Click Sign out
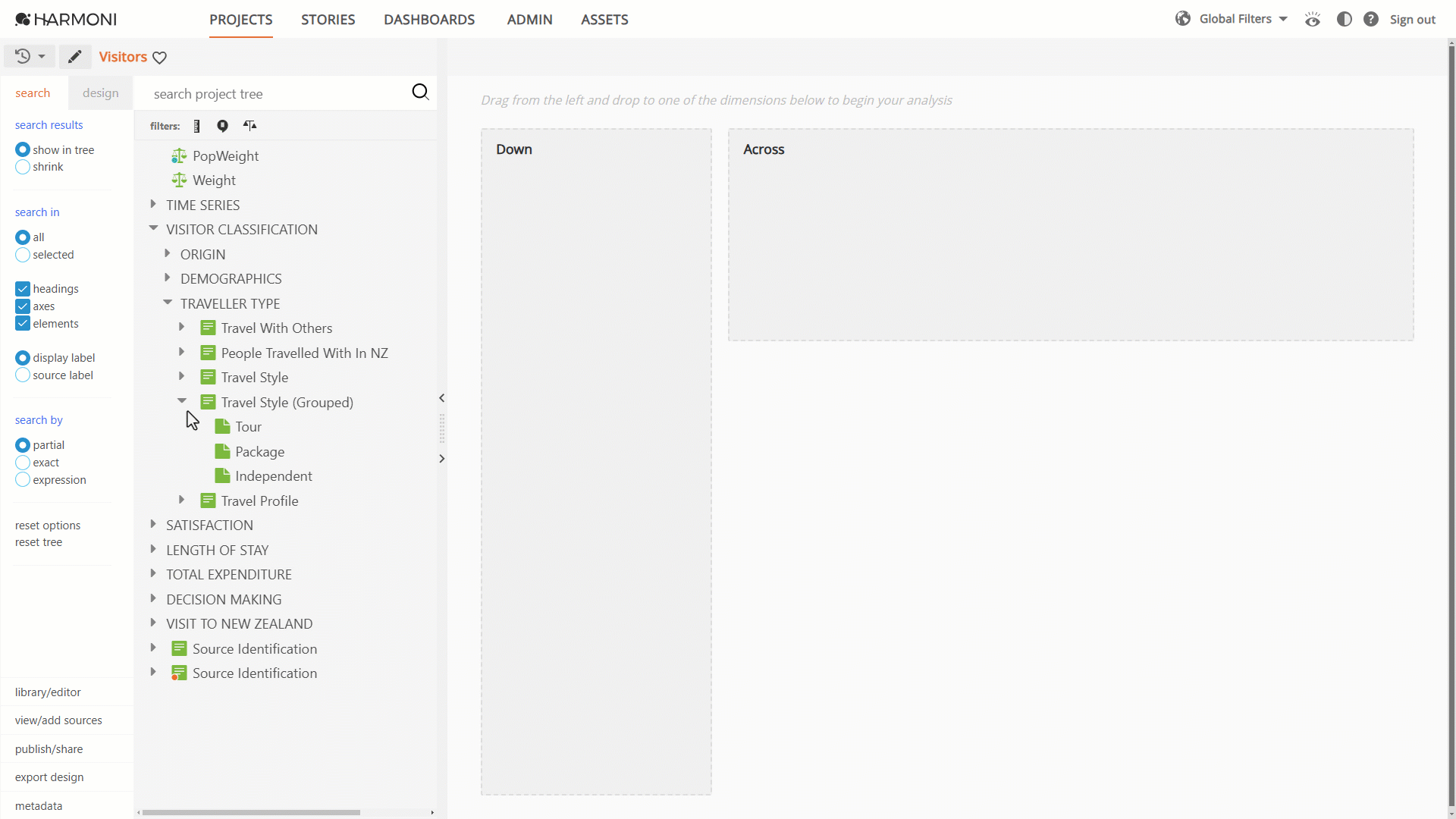 tap(1412, 20)
